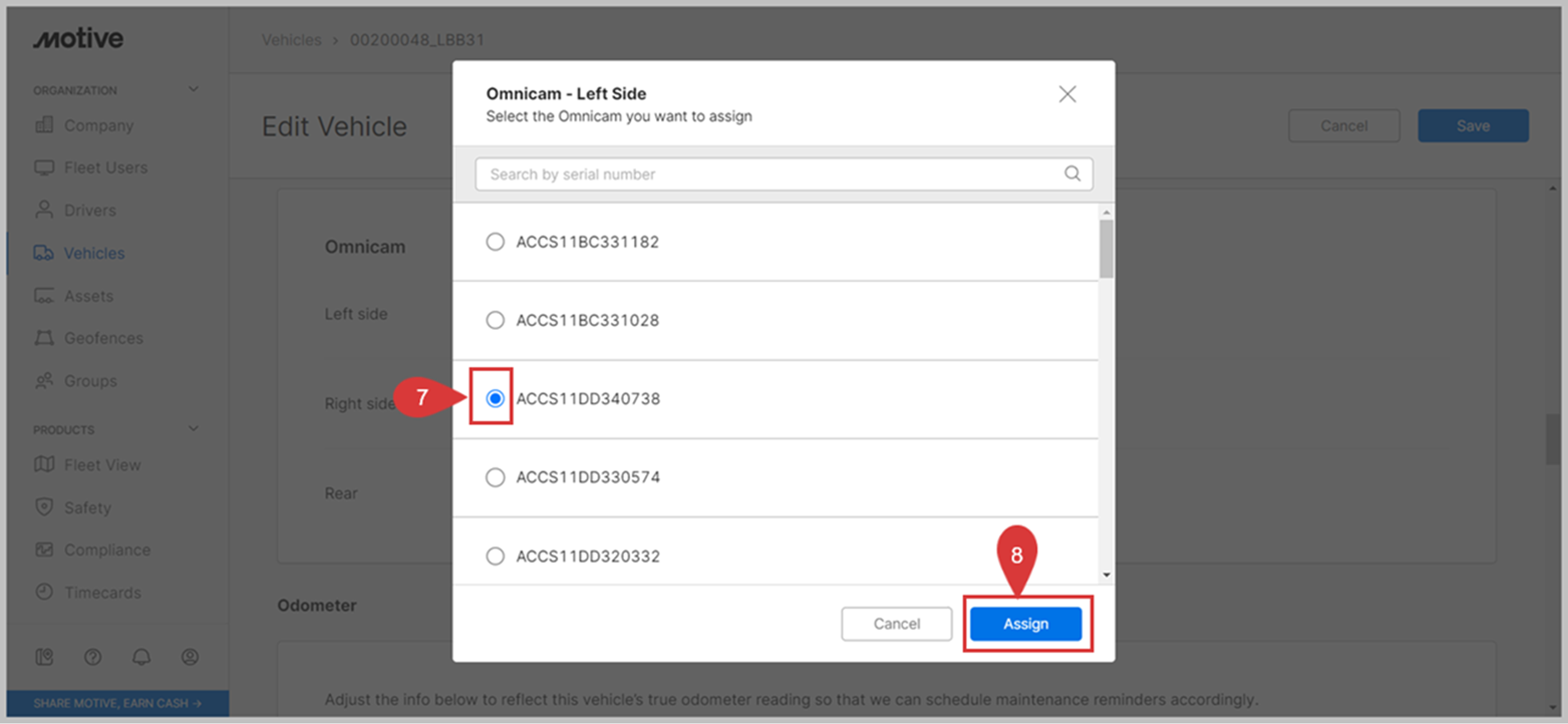
Task: Click the Vehicles truck icon
Action: [43, 253]
